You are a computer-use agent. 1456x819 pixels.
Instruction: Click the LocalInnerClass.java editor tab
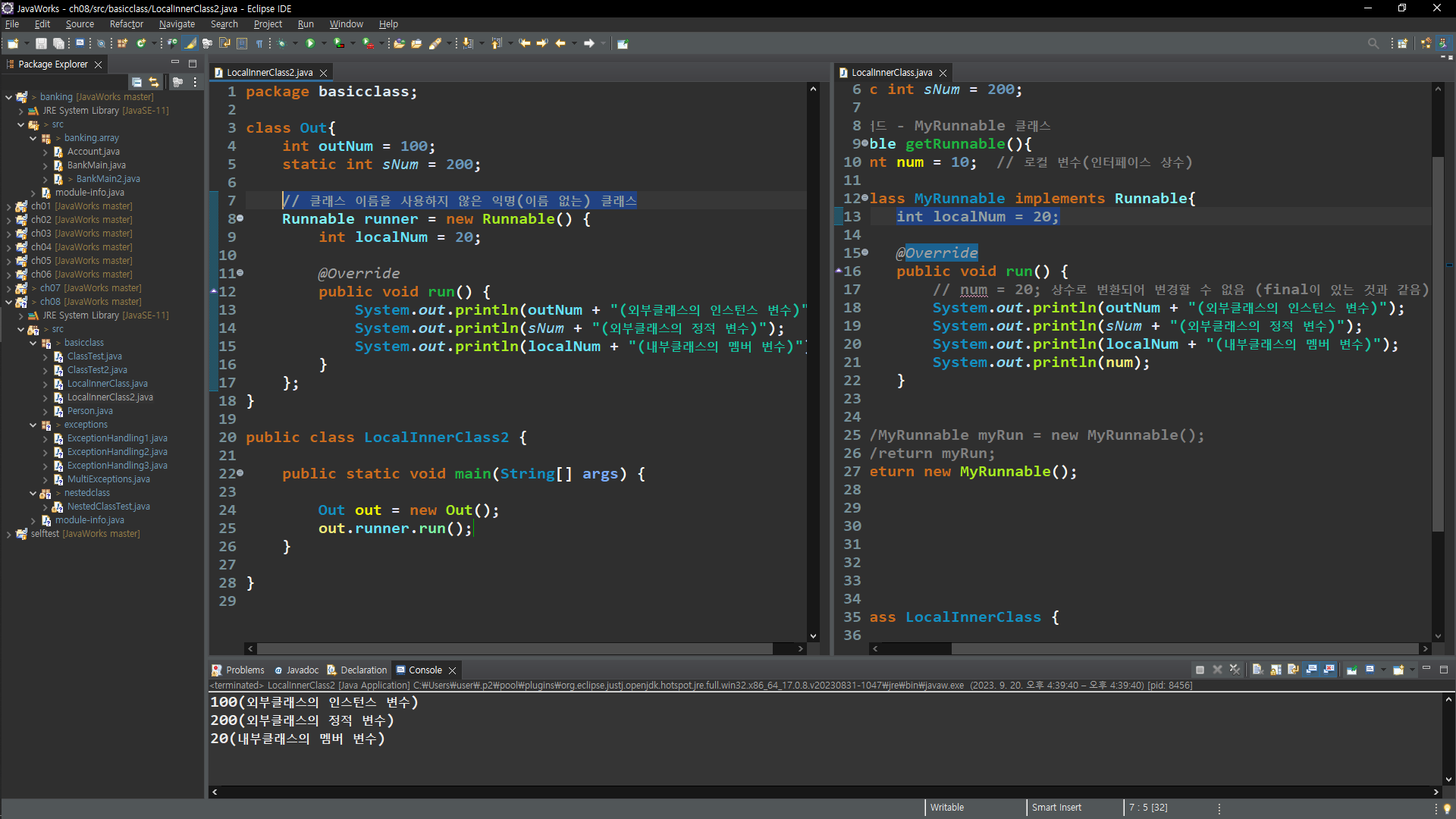[x=891, y=73]
